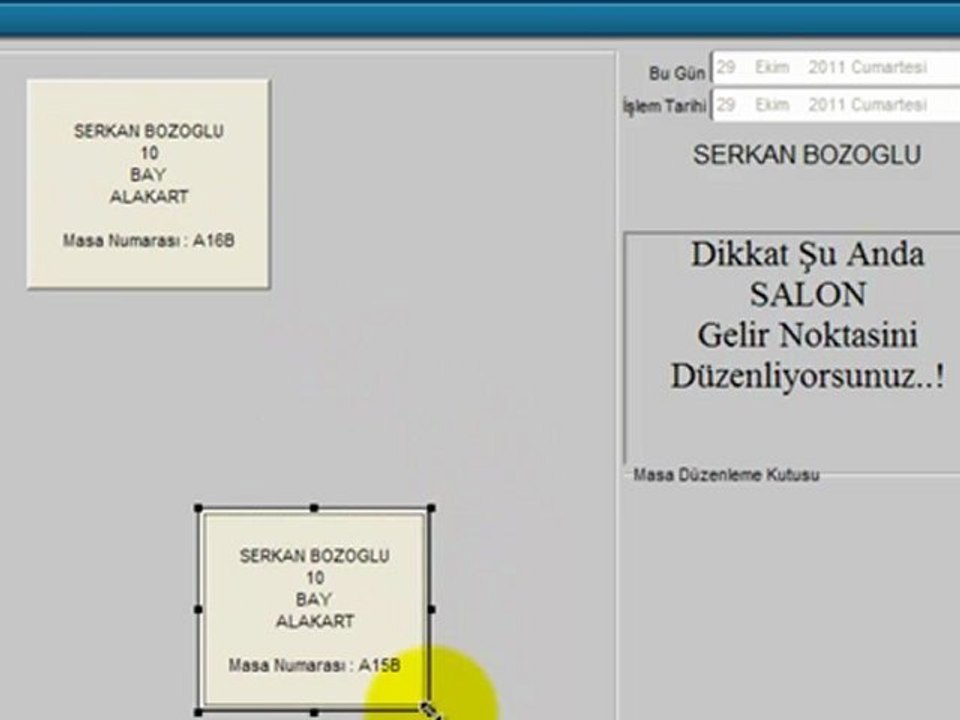Screen dimensions: 960x720
Task: Click the İşlem Tarihi date field
Action: (x=836, y=105)
